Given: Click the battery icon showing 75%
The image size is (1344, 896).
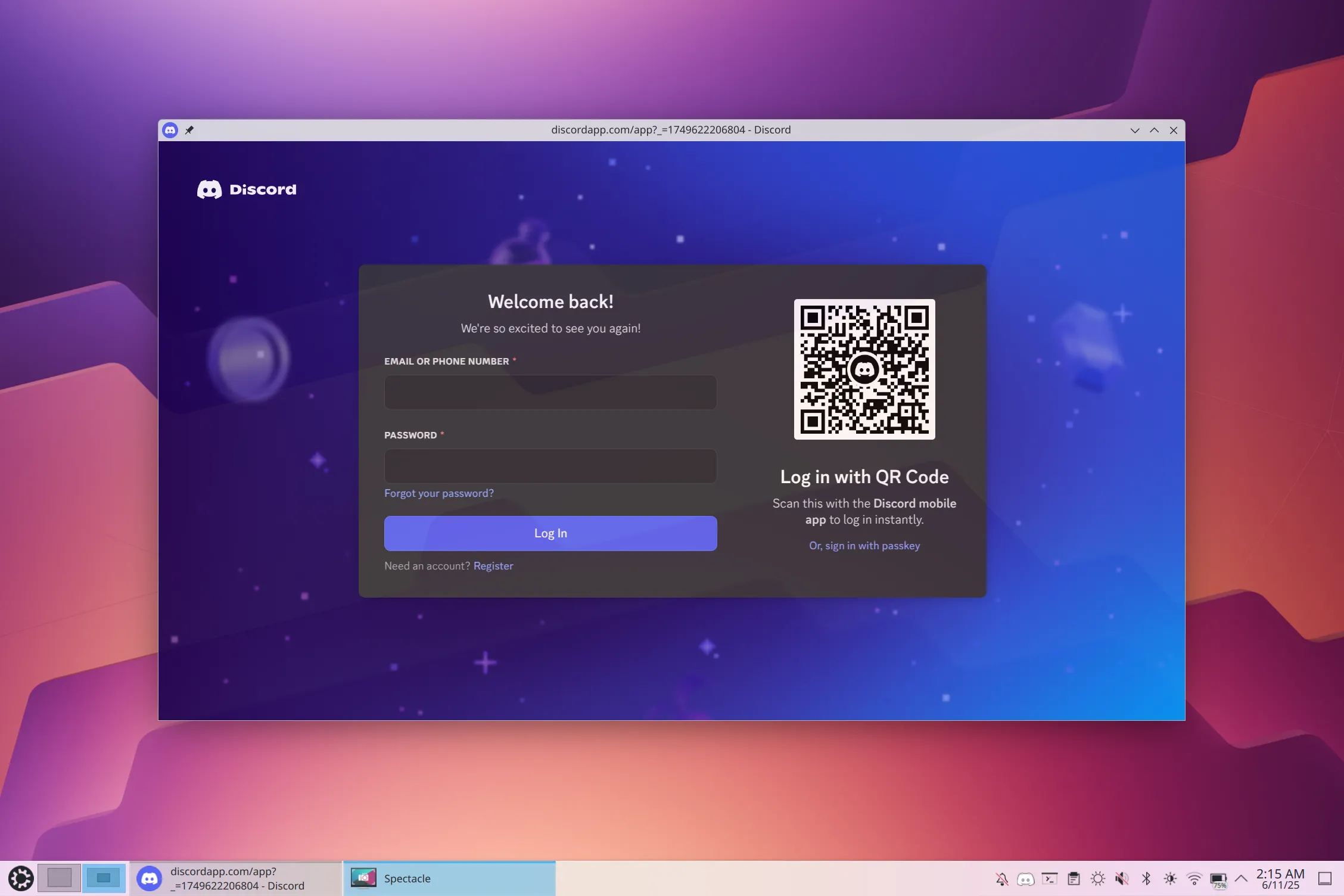Looking at the screenshot, I should click(1218, 878).
